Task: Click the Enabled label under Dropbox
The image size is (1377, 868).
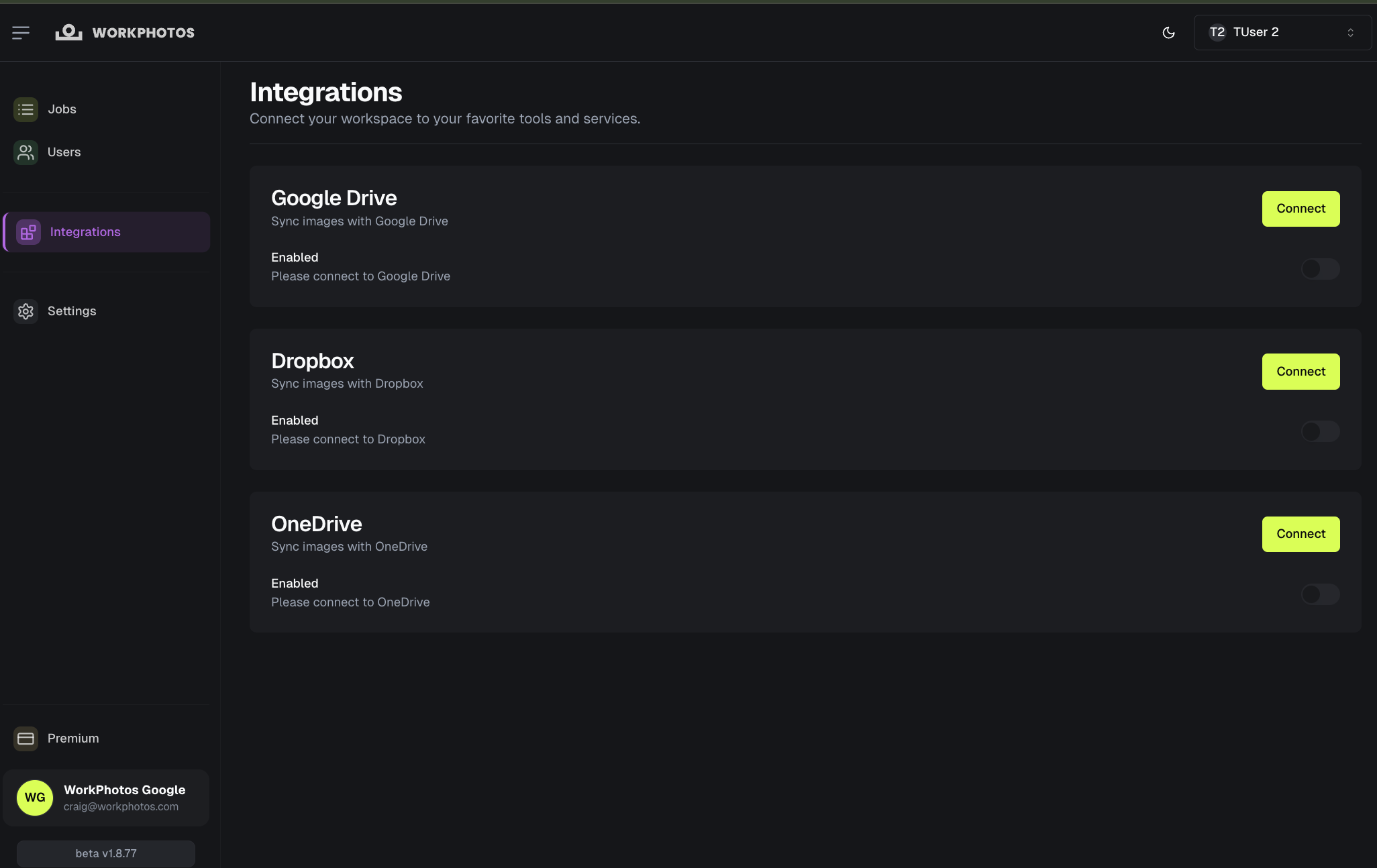Action: 295,421
